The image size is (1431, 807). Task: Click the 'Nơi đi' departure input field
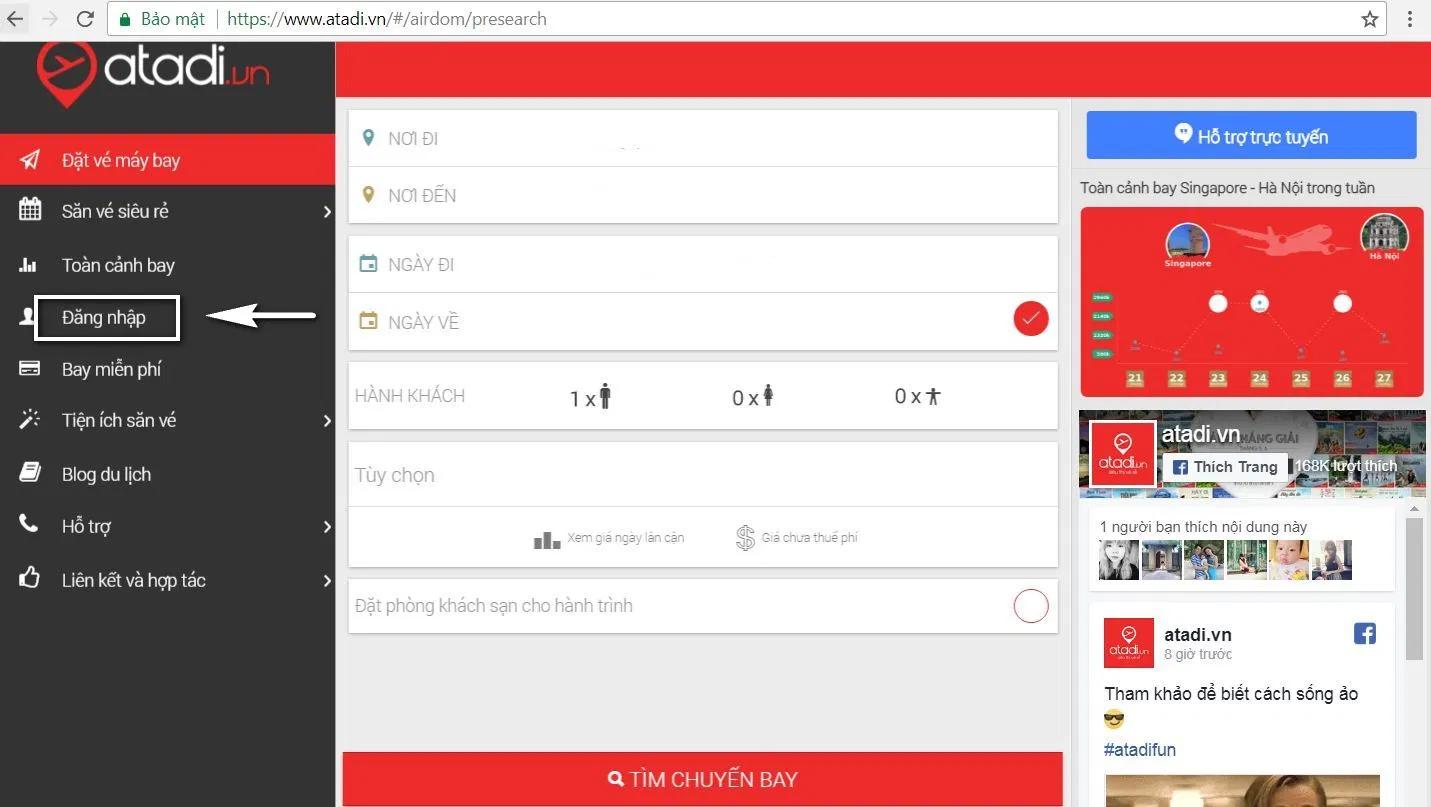point(702,139)
